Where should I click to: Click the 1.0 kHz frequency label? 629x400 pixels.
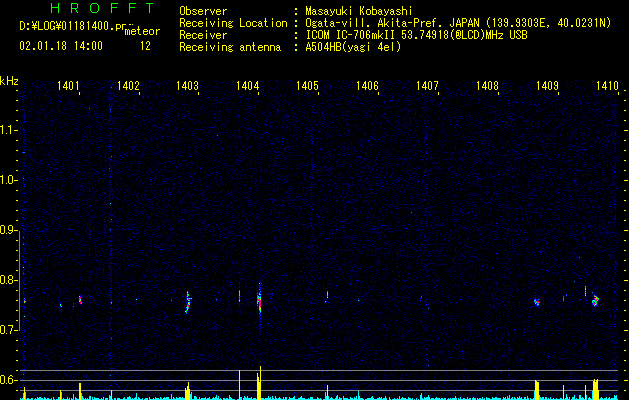pyautogui.click(x=8, y=180)
